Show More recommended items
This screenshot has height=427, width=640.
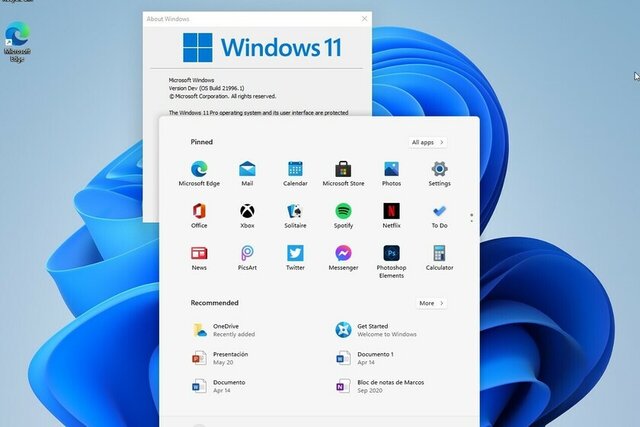(x=431, y=303)
